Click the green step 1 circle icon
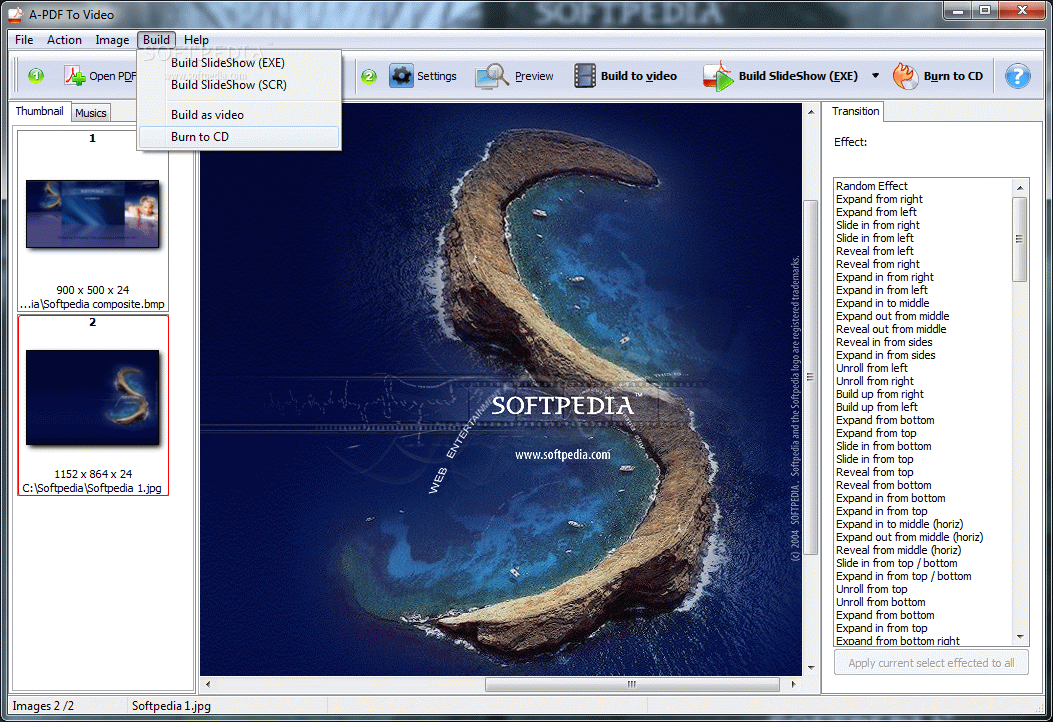The height and width of the screenshot is (722, 1053). 36,76
